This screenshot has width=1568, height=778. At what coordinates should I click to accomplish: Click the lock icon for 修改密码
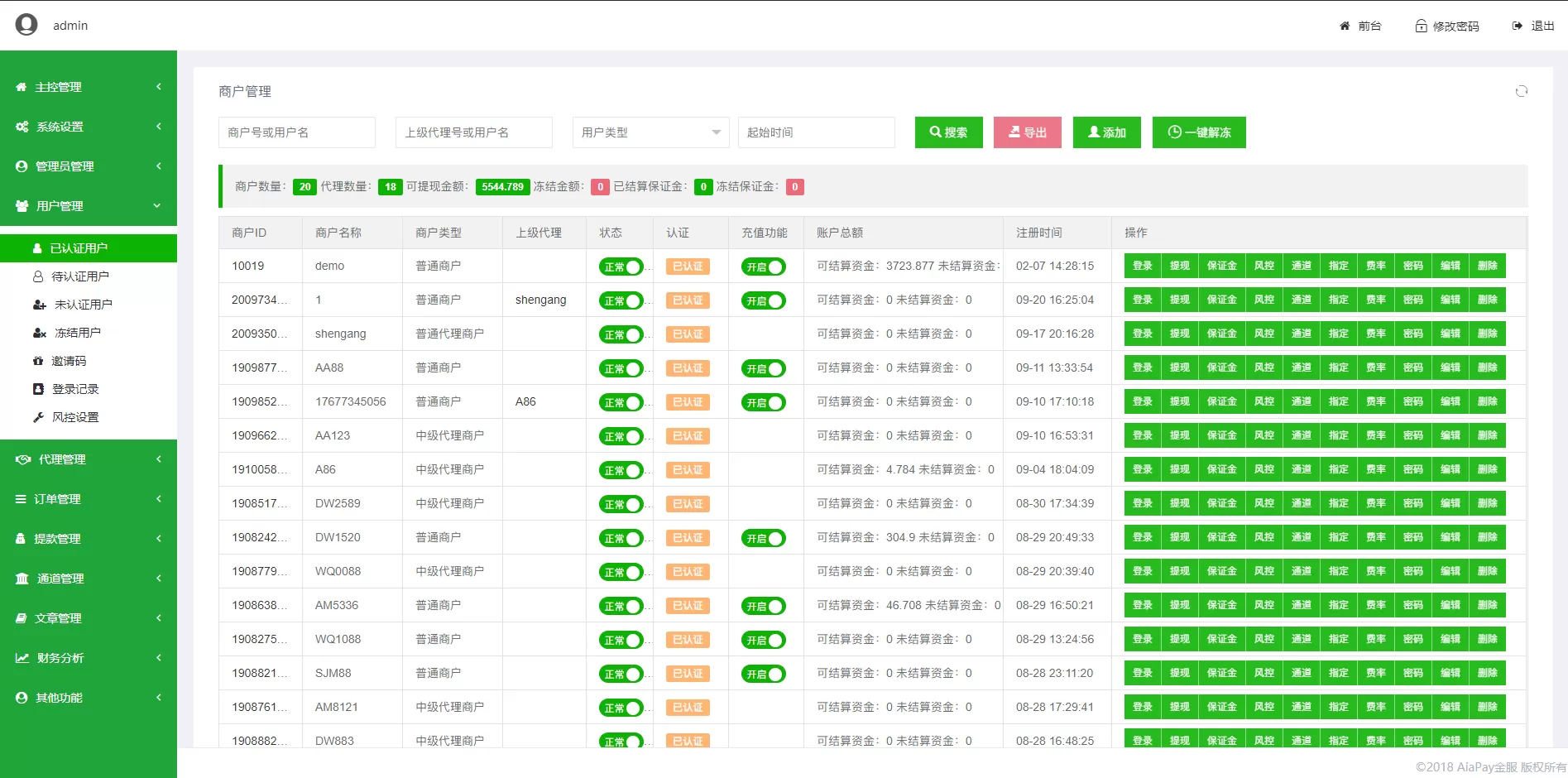coord(1421,26)
